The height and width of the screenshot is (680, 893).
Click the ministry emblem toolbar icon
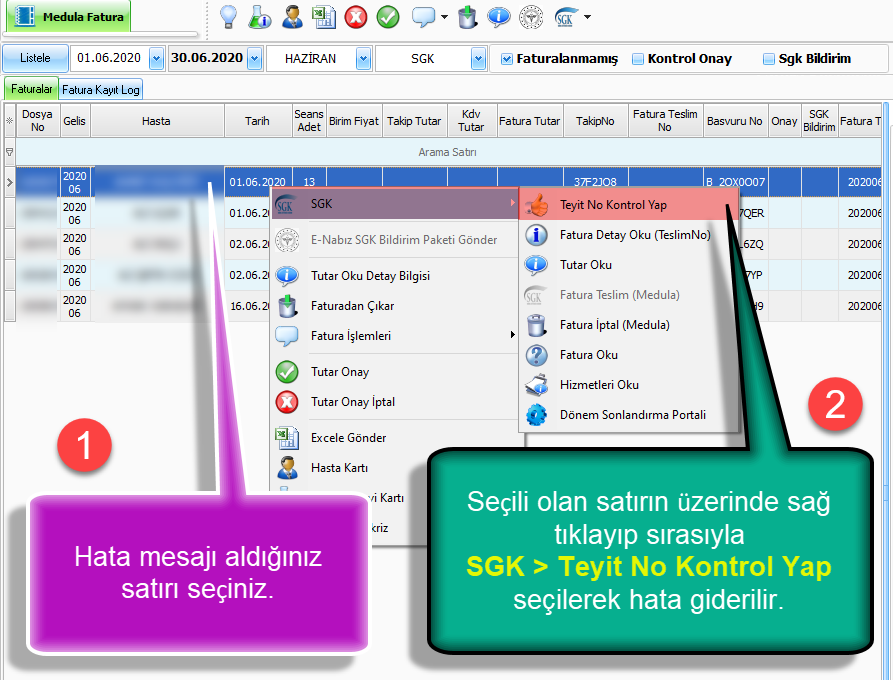click(531, 17)
